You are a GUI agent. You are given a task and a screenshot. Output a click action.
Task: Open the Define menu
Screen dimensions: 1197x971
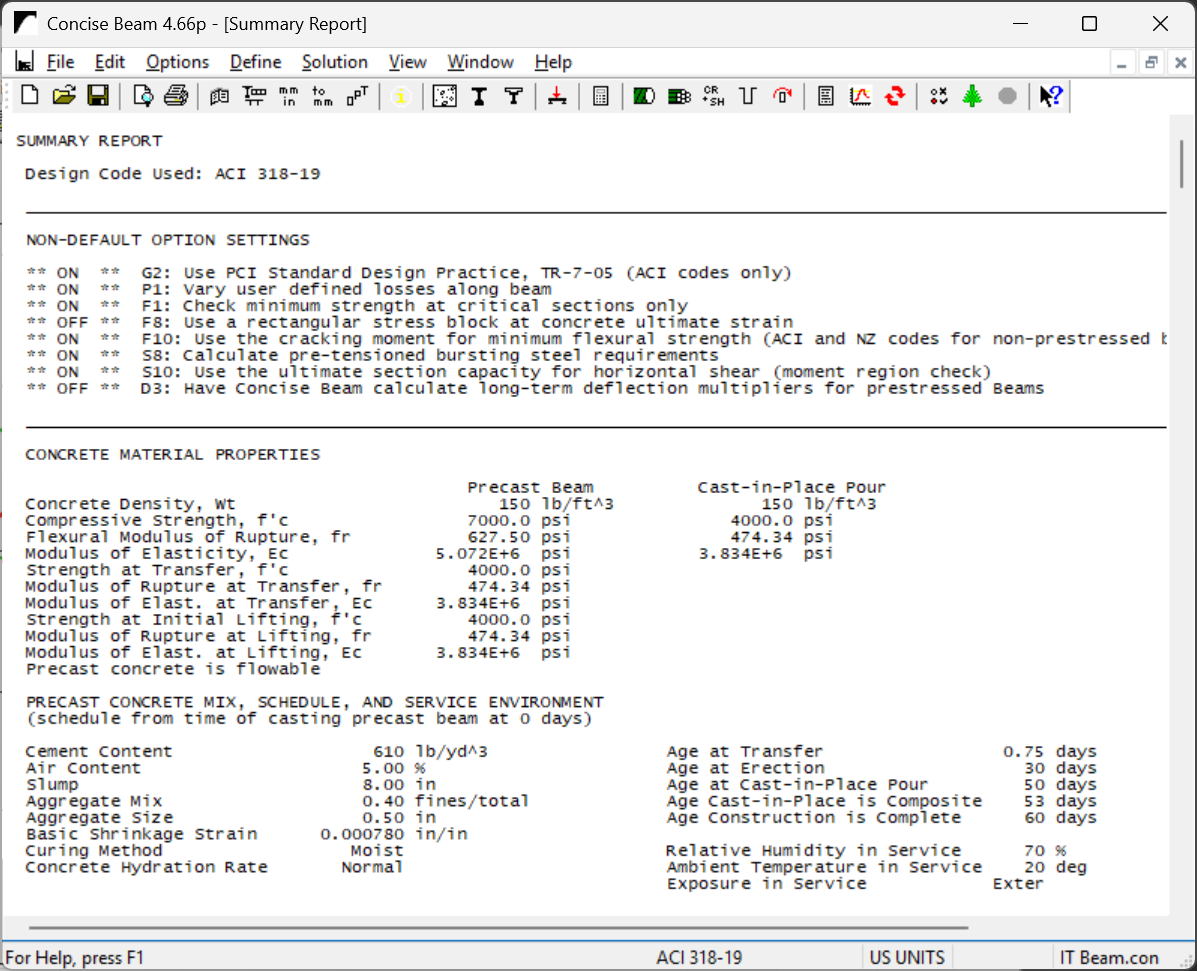click(x=255, y=62)
